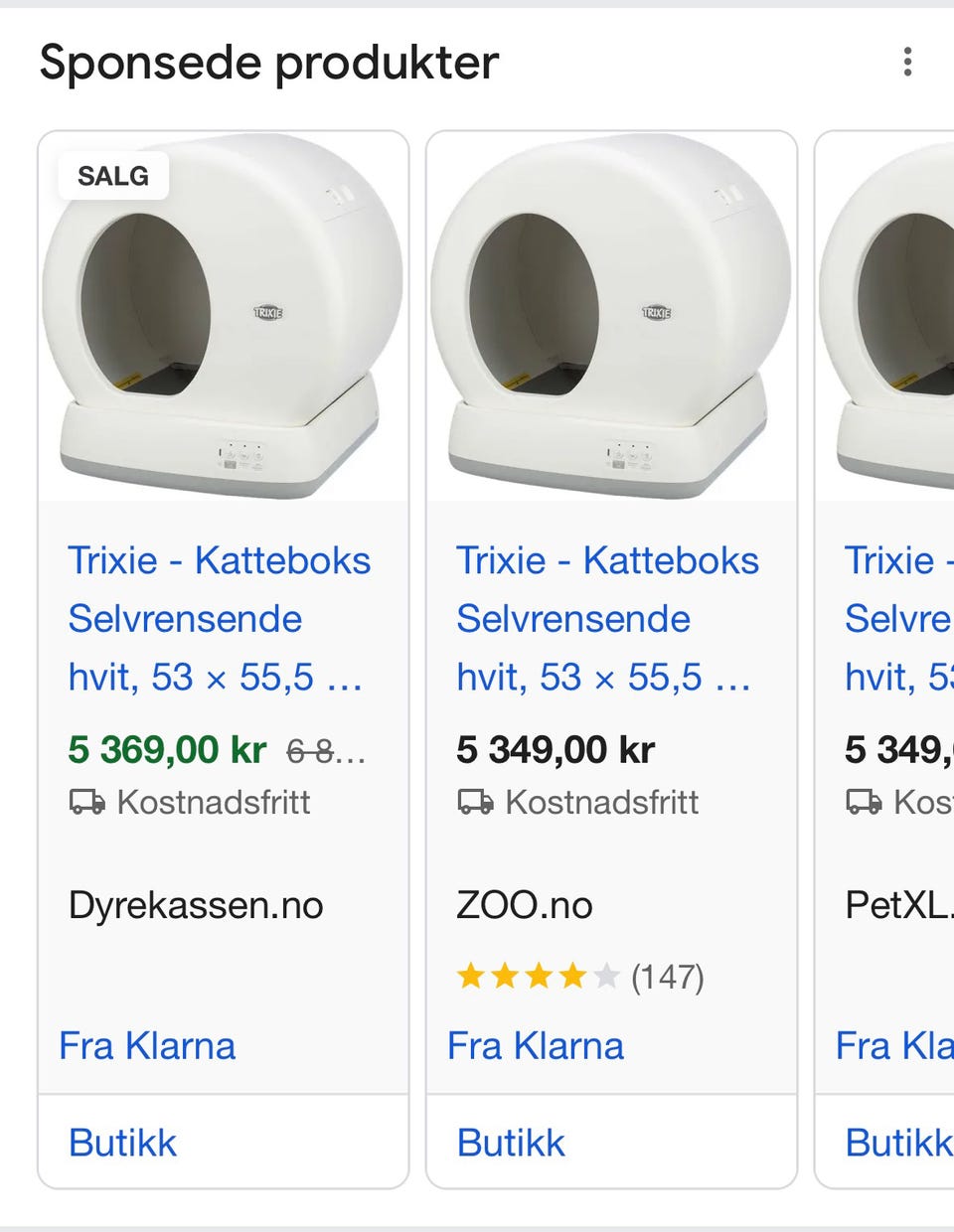Click Fra Klarna under ZOO.no

pyautogui.click(x=536, y=1045)
